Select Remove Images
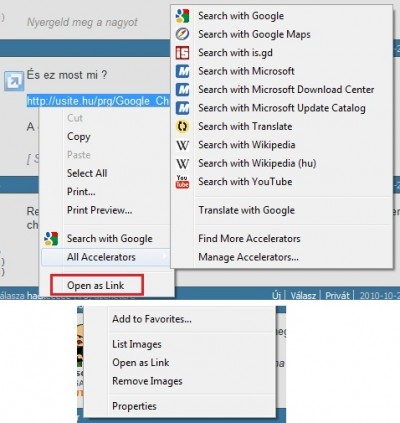The height and width of the screenshot is (423, 400). [147, 381]
